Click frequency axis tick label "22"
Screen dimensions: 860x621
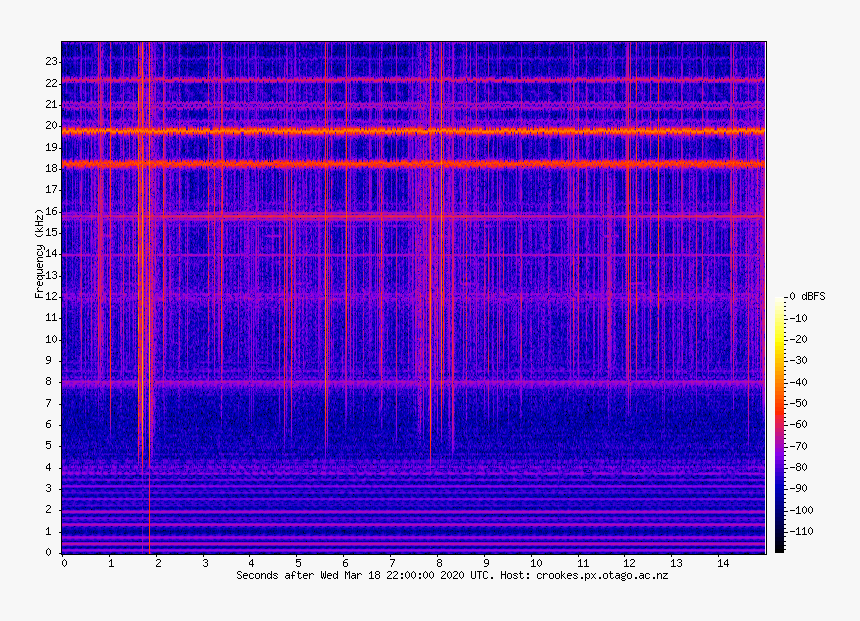click(x=52, y=83)
